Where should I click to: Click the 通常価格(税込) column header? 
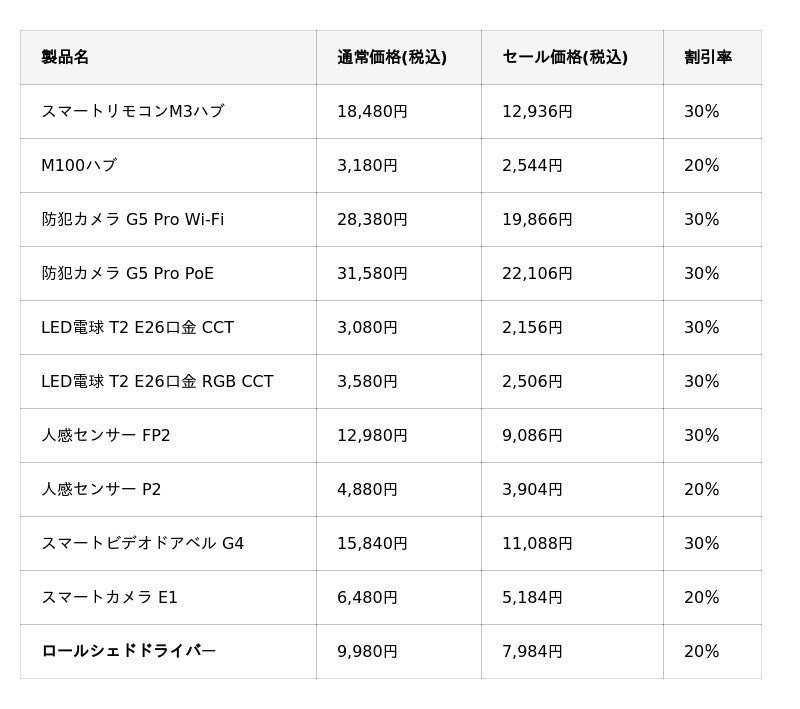tap(392, 57)
